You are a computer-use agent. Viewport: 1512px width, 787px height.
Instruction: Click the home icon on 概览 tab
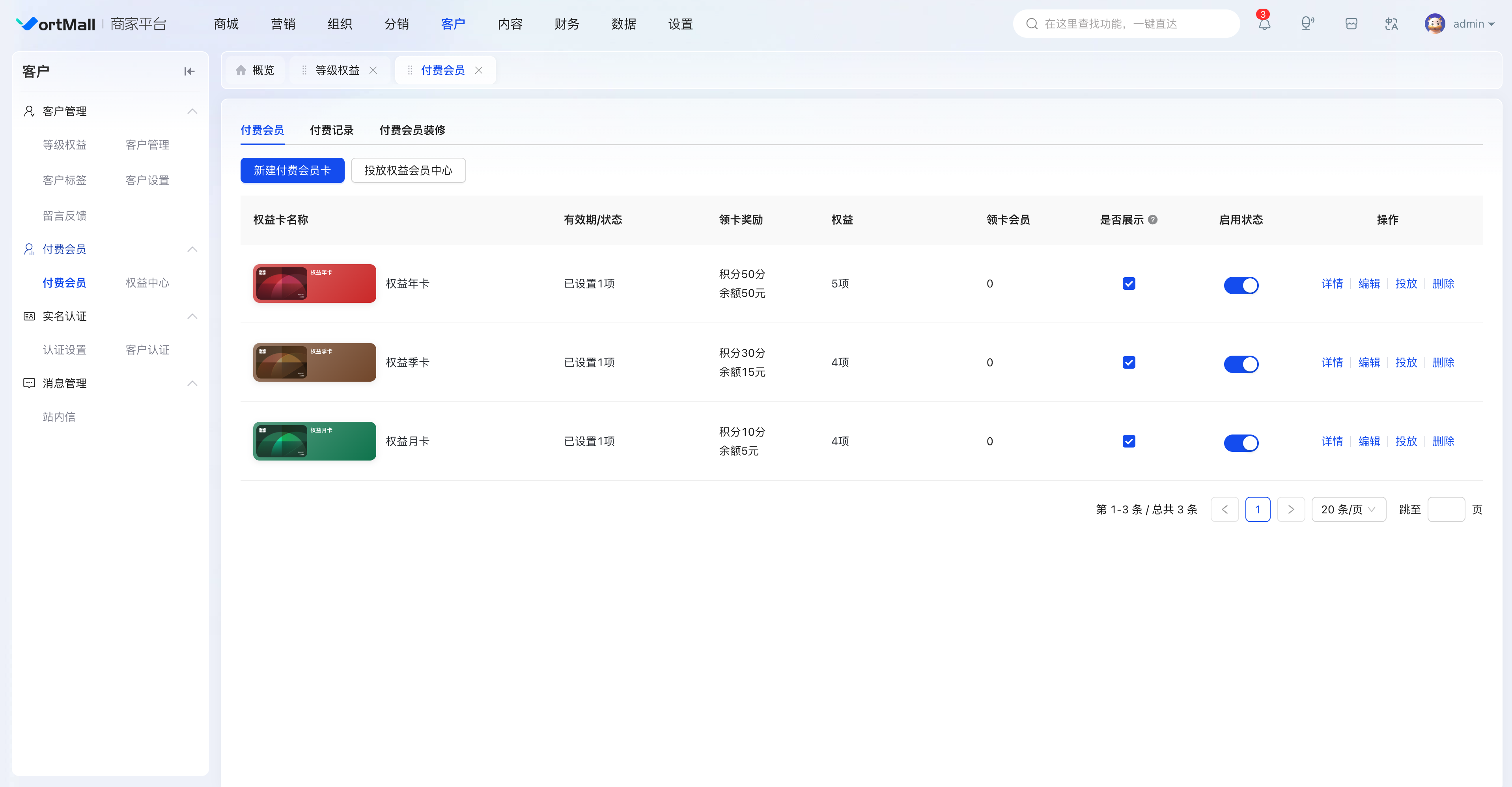tap(241, 70)
